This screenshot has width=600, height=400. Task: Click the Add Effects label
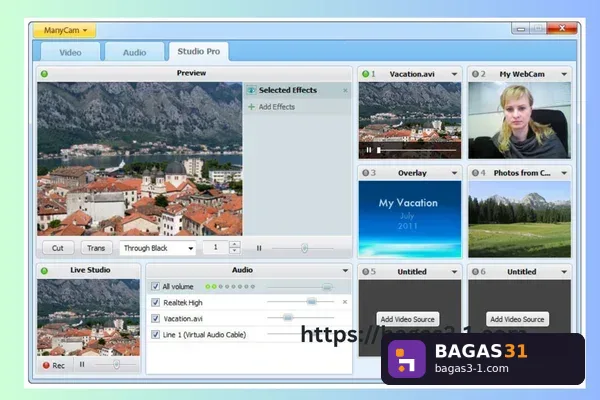[277, 107]
